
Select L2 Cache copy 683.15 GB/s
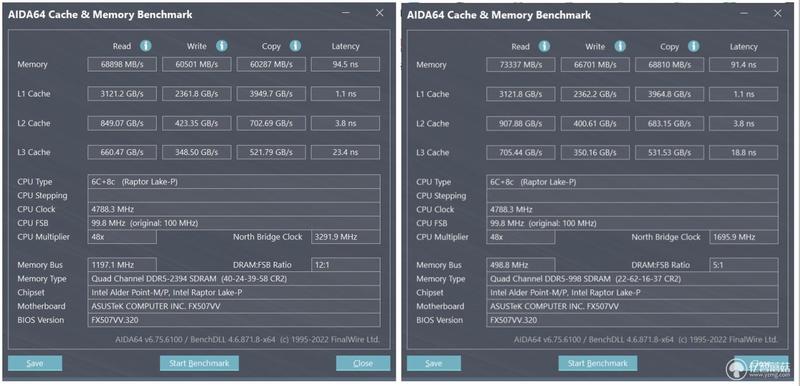669,123
